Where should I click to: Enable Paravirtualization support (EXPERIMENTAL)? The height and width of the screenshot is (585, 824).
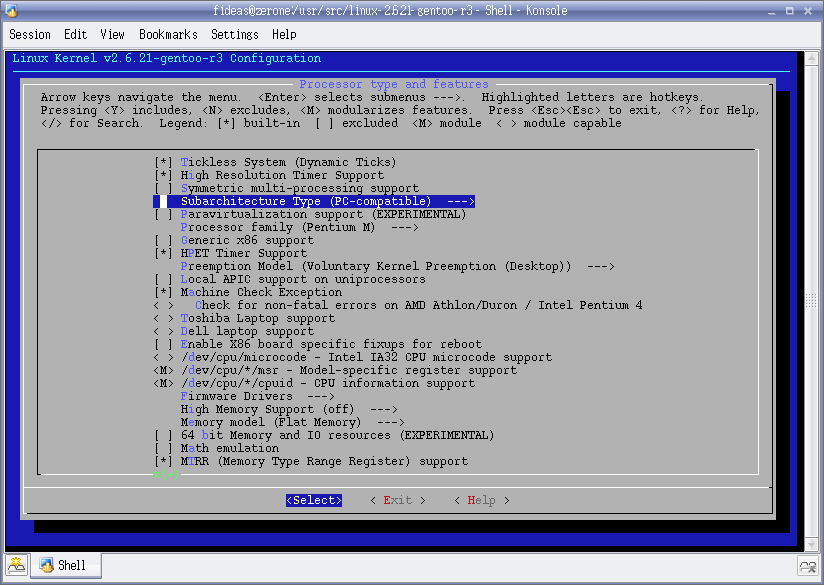(x=310, y=214)
